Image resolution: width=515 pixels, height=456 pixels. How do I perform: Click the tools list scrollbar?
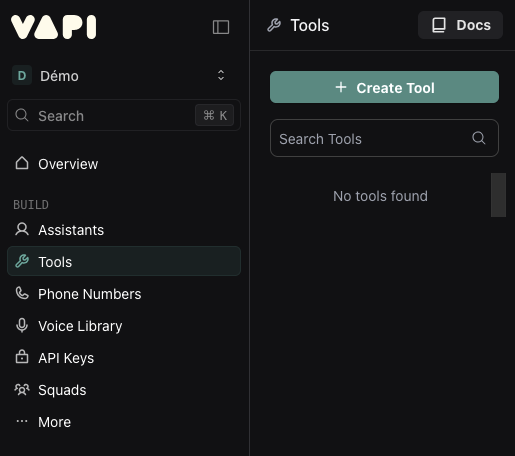click(x=498, y=195)
